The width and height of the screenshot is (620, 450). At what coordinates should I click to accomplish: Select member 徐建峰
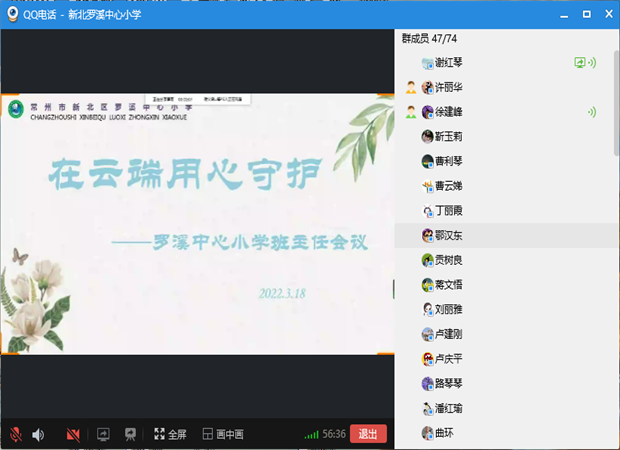[506, 112]
